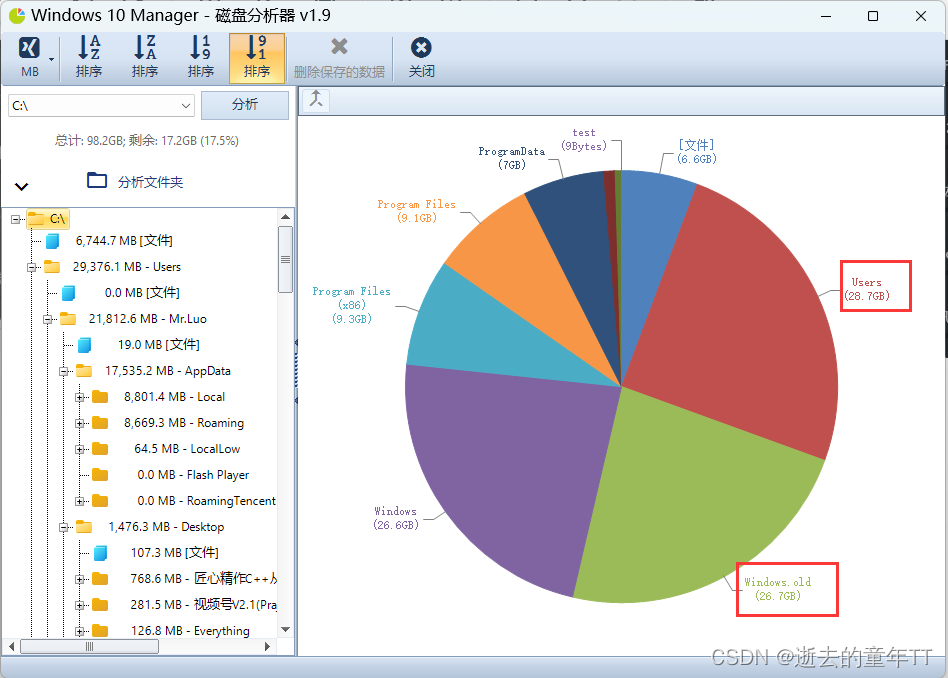
Task: Select 21,812.6 MB - Mr.Luo row
Action: click(x=148, y=319)
